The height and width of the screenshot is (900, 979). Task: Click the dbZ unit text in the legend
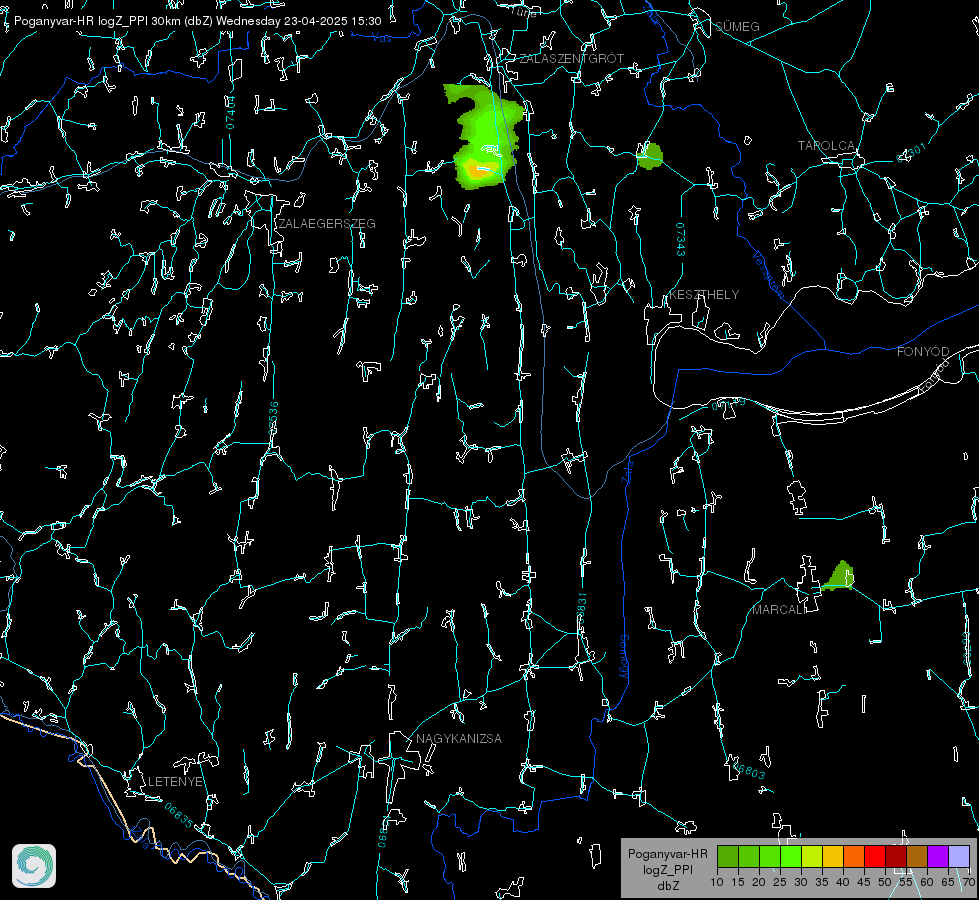click(668, 886)
